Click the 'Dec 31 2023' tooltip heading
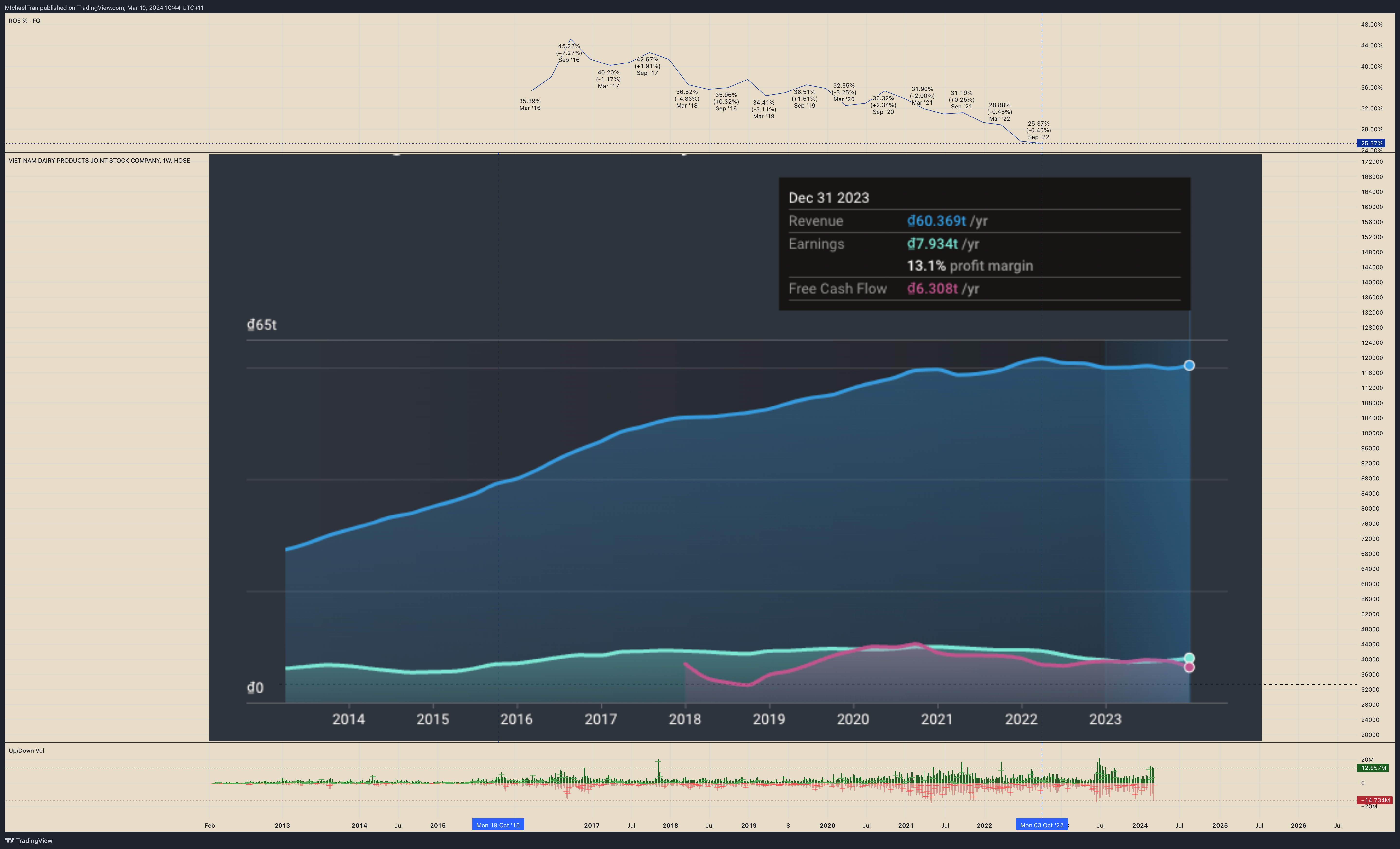Image resolution: width=1400 pixels, height=849 pixels. [828, 198]
